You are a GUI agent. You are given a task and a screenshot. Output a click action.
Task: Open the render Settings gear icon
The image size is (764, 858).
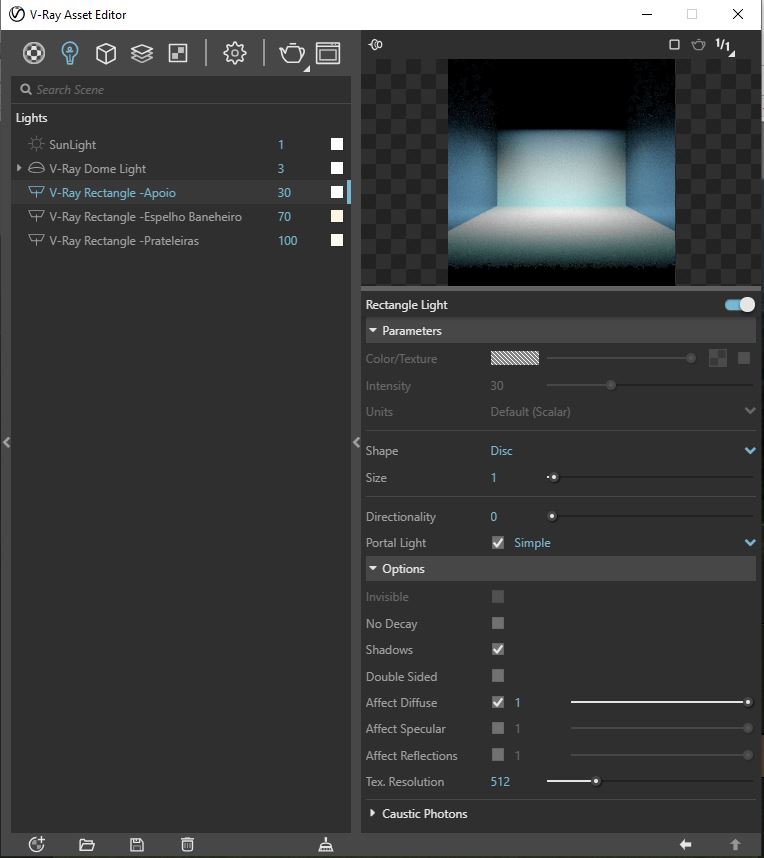(235, 53)
